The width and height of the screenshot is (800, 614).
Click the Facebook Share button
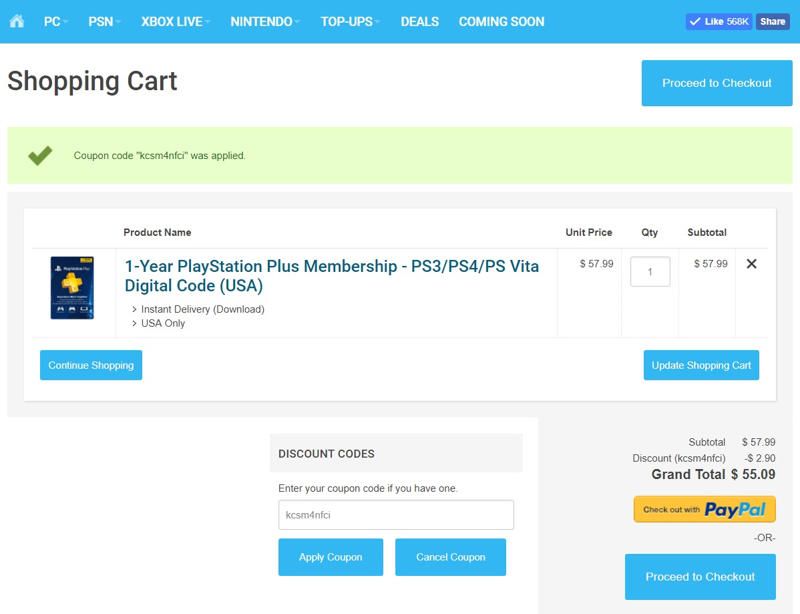pyautogui.click(x=772, y=21)
